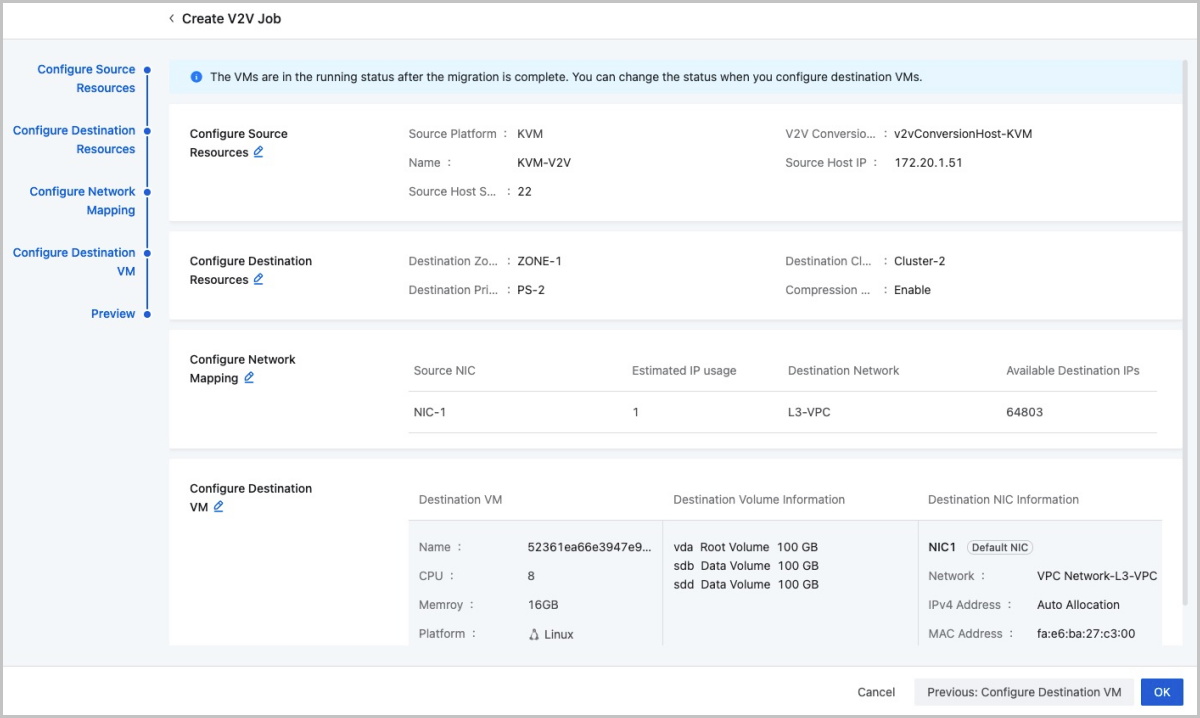Select the Preview step in sidebar
The height and width of the screenshot is (718, 1200).
point(113,314)
